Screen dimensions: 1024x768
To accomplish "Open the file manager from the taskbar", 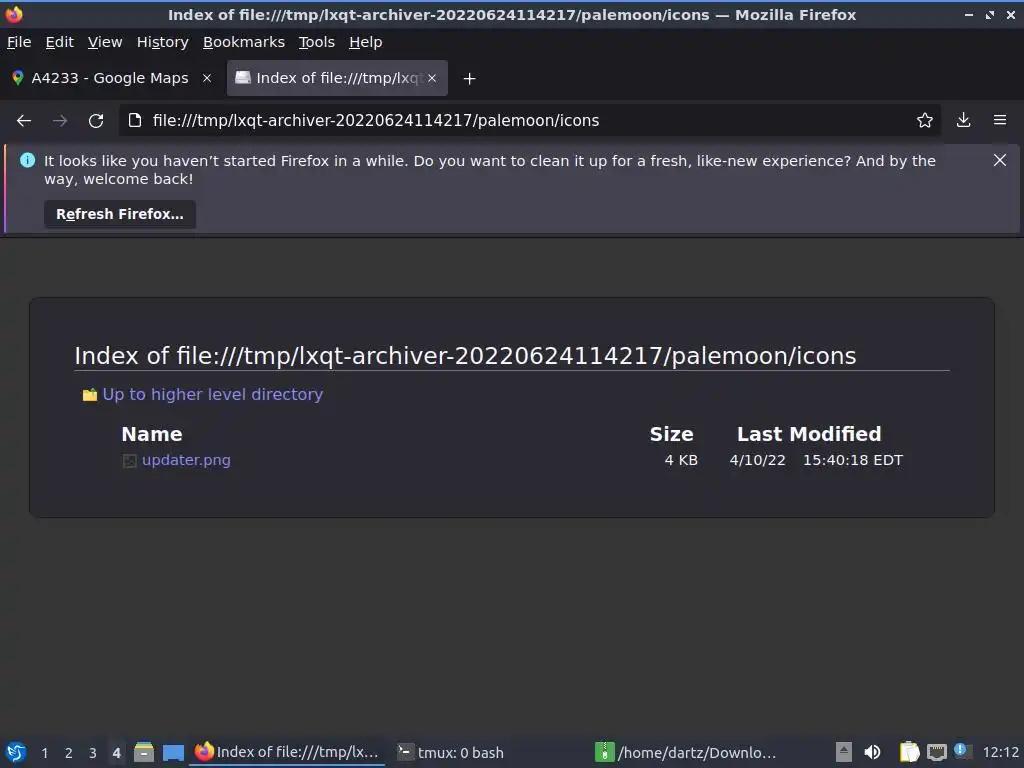I will click(x=144, y=752).
